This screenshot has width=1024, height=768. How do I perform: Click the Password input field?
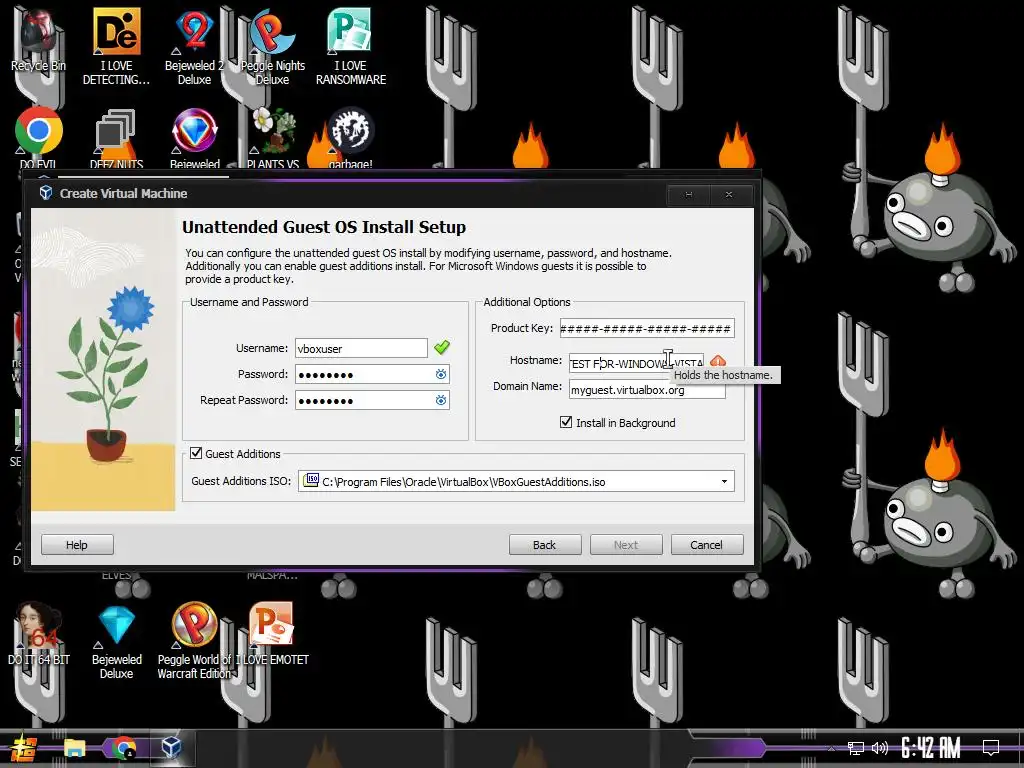click(372, 374)
